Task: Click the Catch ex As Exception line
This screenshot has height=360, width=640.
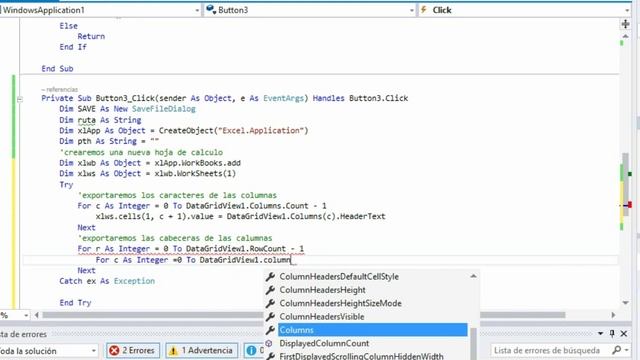Action: [107, 281]
